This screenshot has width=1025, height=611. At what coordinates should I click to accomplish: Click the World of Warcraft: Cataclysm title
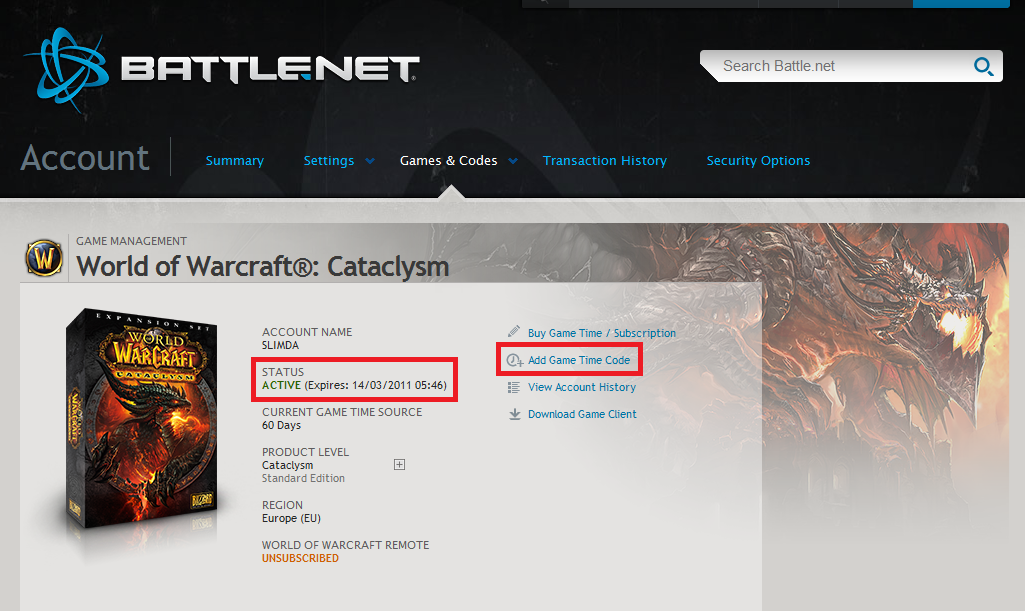pos(263,267)
